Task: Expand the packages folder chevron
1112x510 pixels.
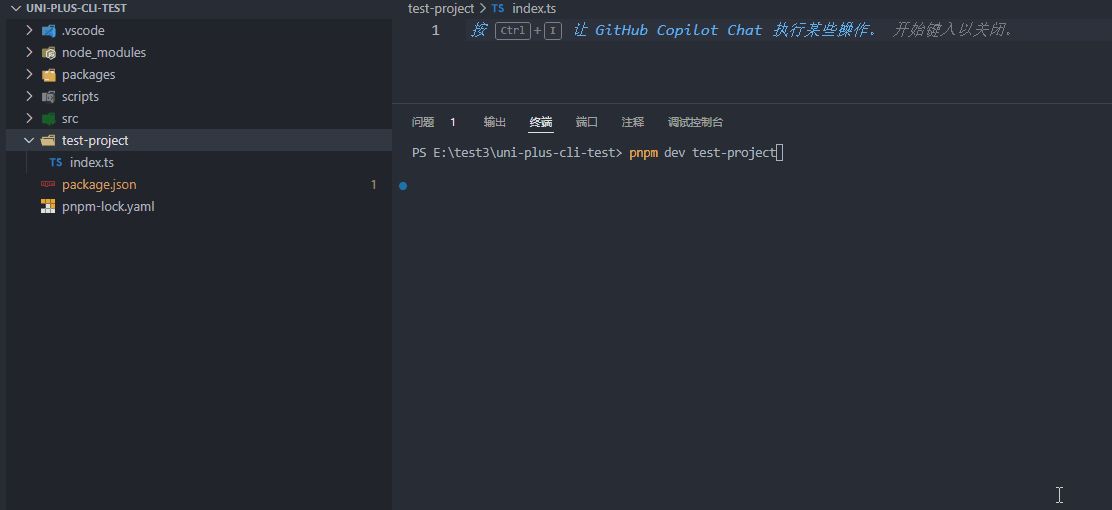Action: 30,75
